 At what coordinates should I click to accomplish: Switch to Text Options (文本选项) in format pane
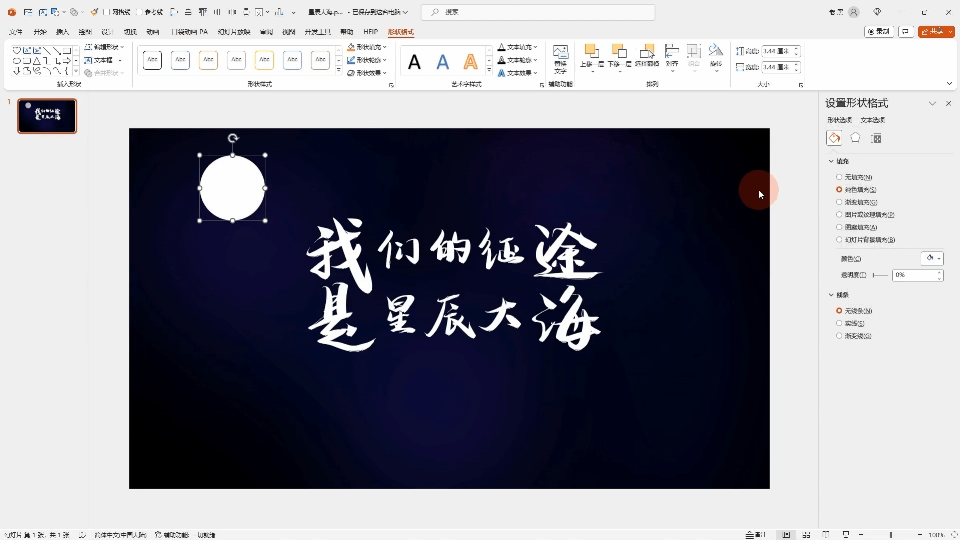pyautogui.click(x=873, y=120)
